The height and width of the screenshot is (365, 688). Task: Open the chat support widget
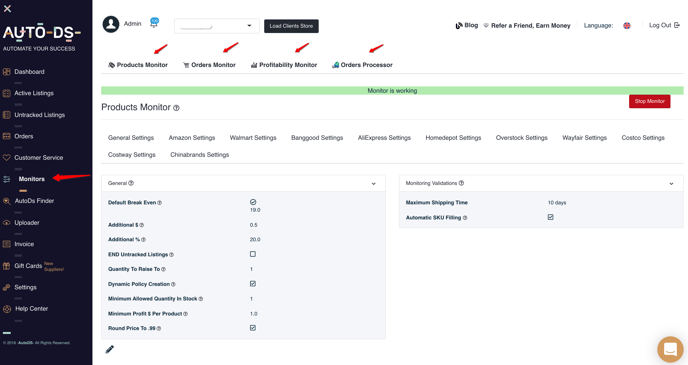[x=670, y=349]
